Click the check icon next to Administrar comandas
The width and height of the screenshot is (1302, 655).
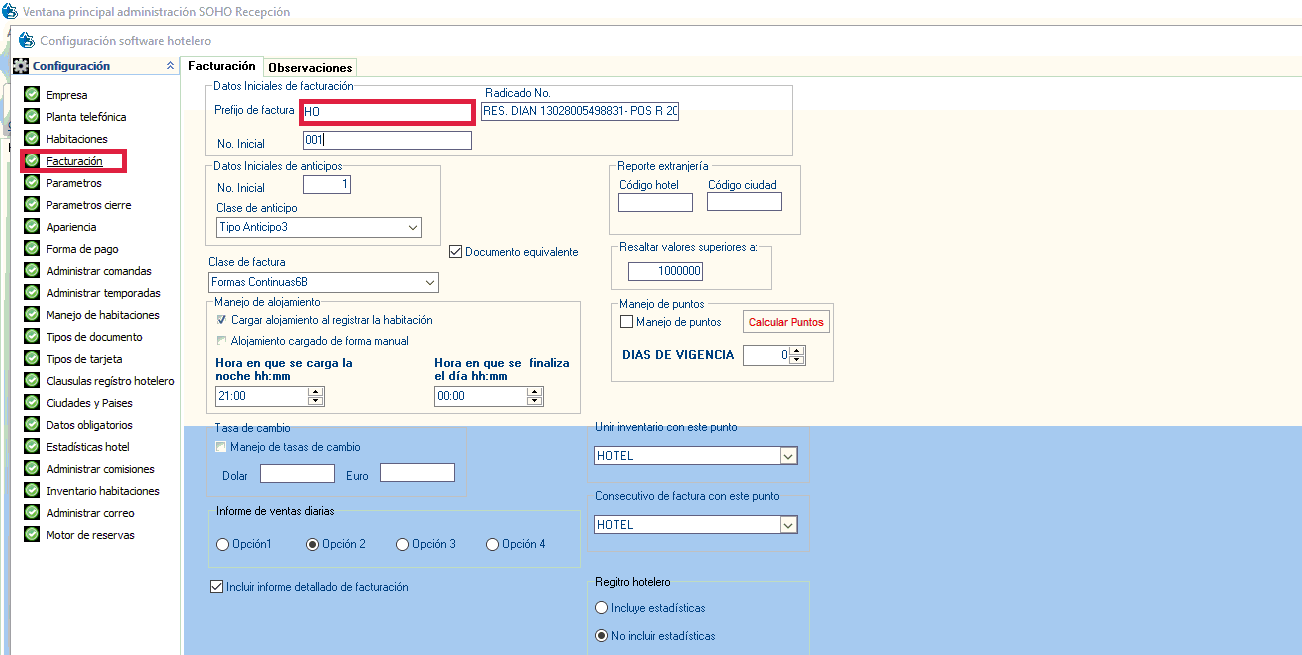point(32,271)
